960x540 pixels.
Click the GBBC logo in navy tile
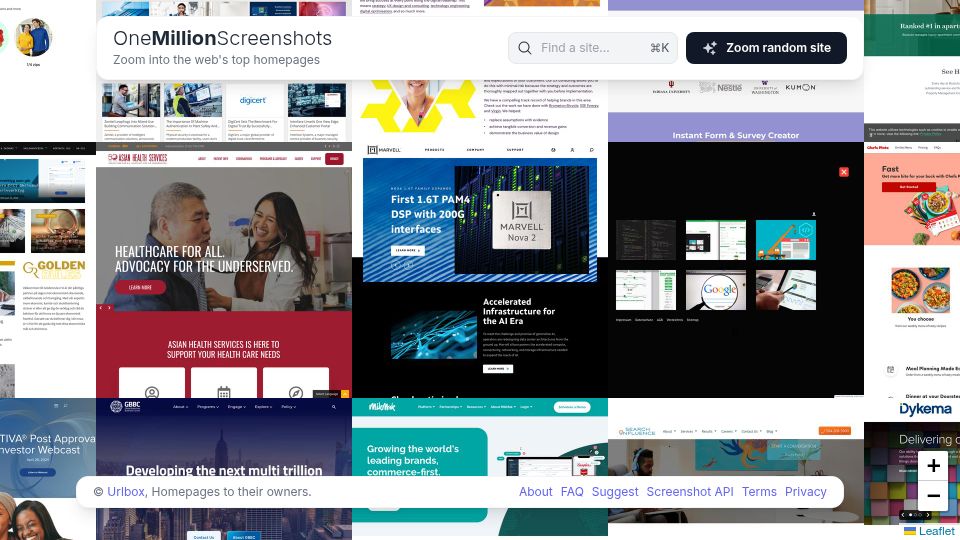(x=126, y=406)
